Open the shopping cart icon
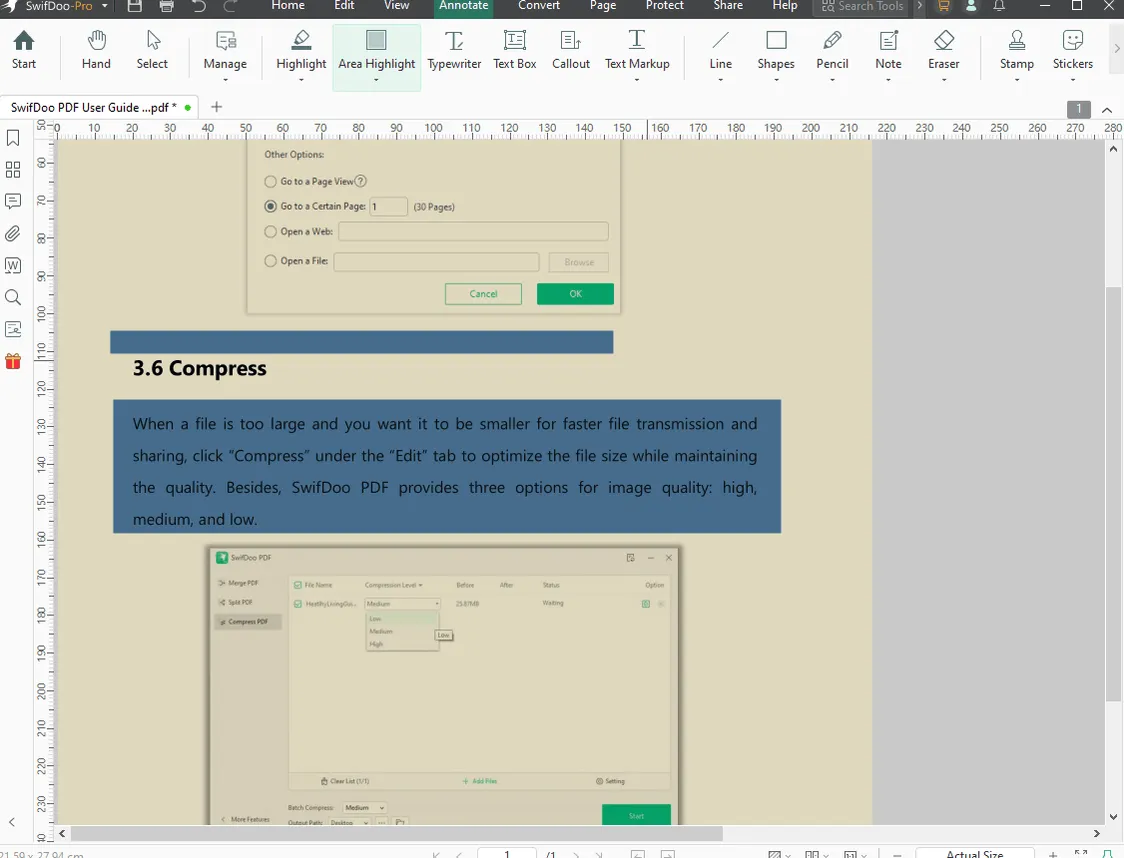Viewport: 1124px width, 858px height. [943, 6]
